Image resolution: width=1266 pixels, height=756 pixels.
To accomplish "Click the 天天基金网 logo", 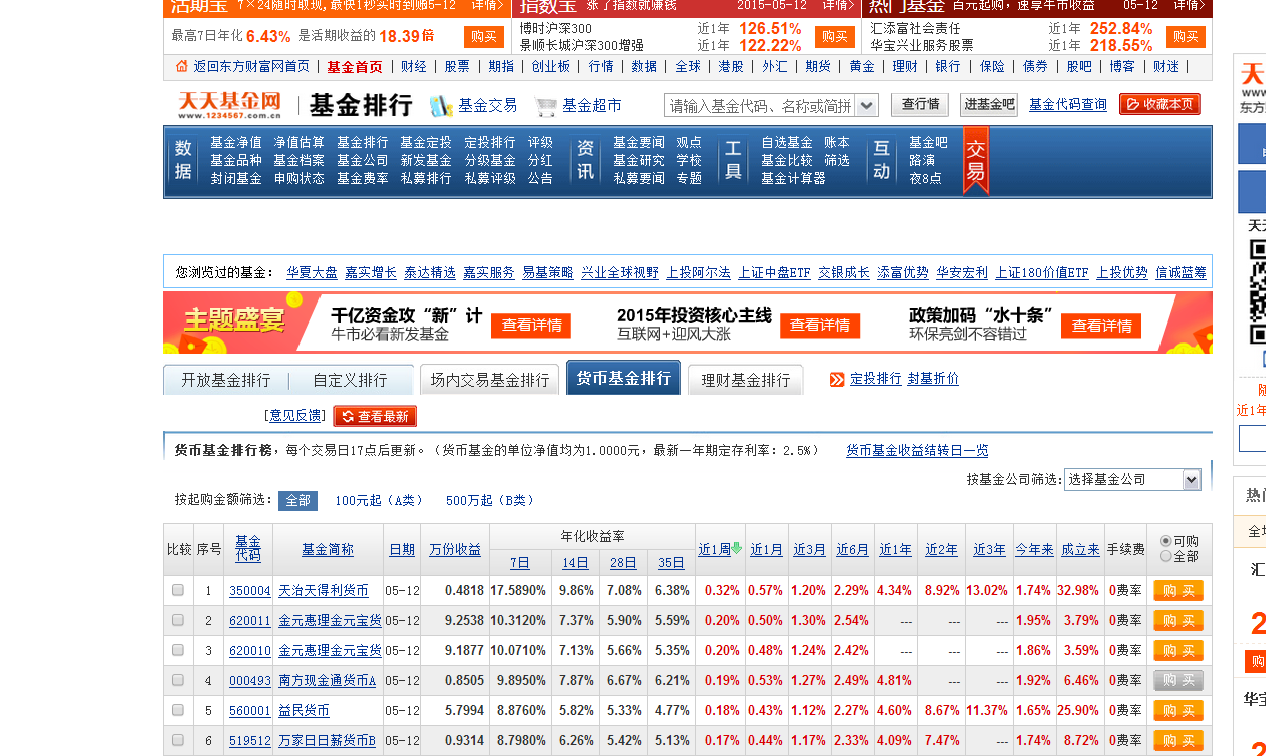I will tap(230, 105).
